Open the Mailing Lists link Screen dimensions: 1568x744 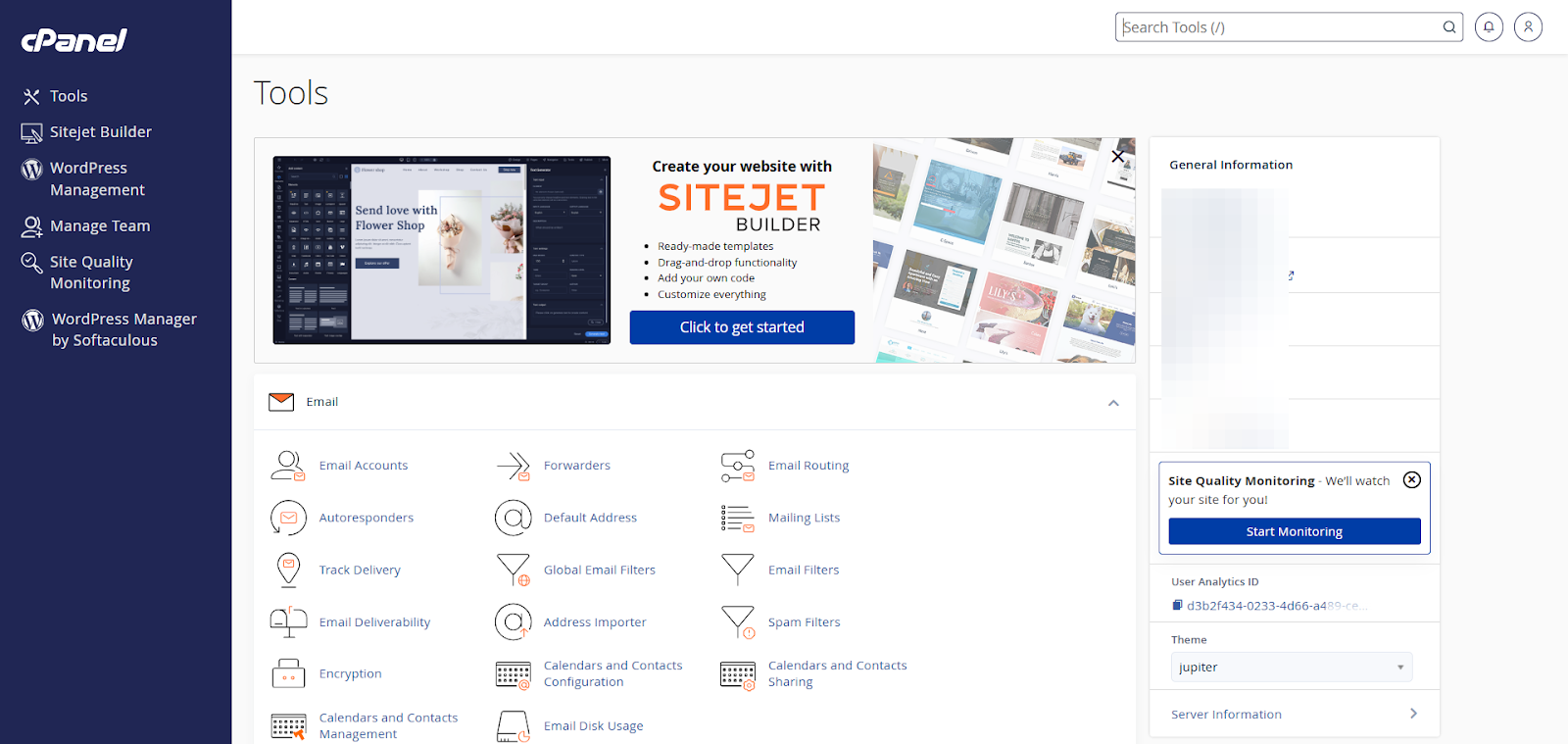pos(804,518)
